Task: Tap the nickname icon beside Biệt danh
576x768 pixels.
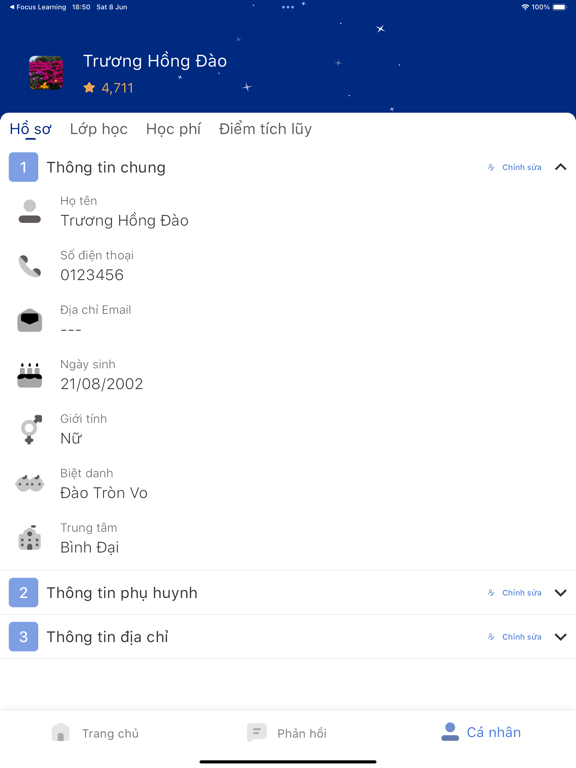Action: click(x=30, y=483)
